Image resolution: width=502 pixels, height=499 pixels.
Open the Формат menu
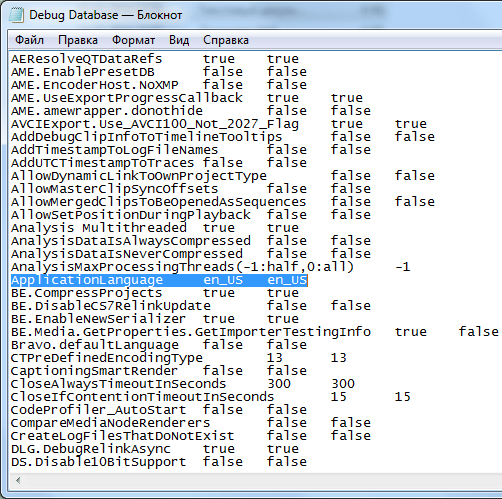pyautogui.click(x=133, y=40)
